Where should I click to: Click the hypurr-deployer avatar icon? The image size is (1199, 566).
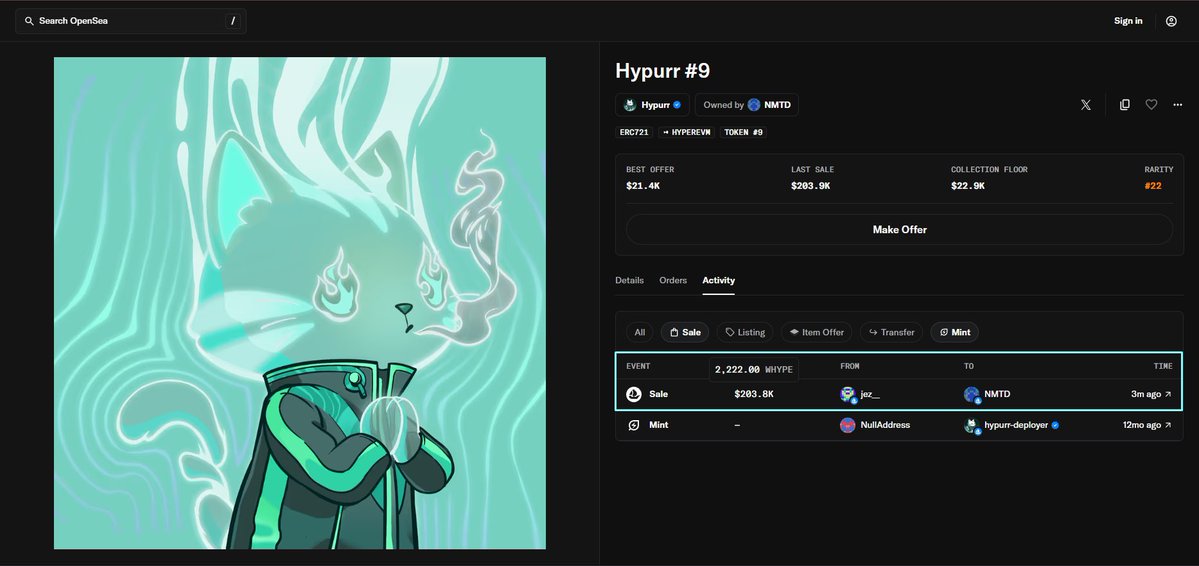972,425
